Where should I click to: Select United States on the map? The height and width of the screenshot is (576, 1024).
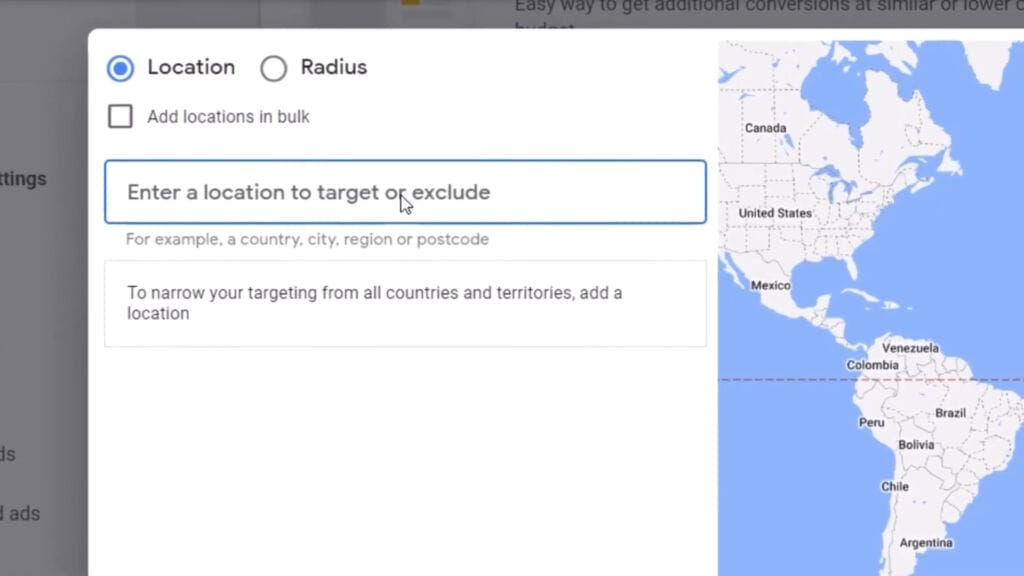[775, 213]
